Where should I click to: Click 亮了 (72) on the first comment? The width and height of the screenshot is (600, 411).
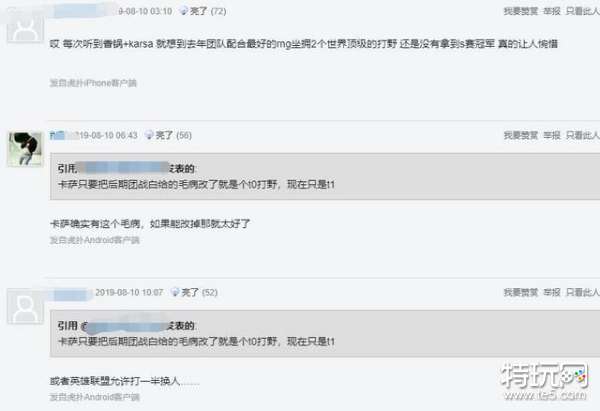pyautogui.click(x=208, y=11)
